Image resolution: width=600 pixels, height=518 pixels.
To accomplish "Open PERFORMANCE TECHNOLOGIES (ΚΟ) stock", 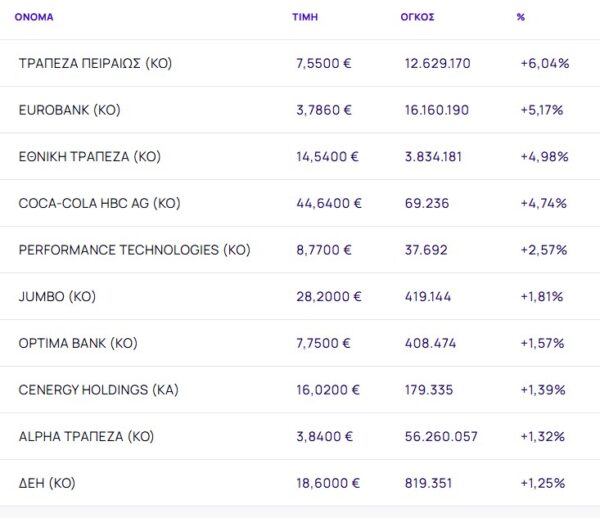I will tap(134, 250).
